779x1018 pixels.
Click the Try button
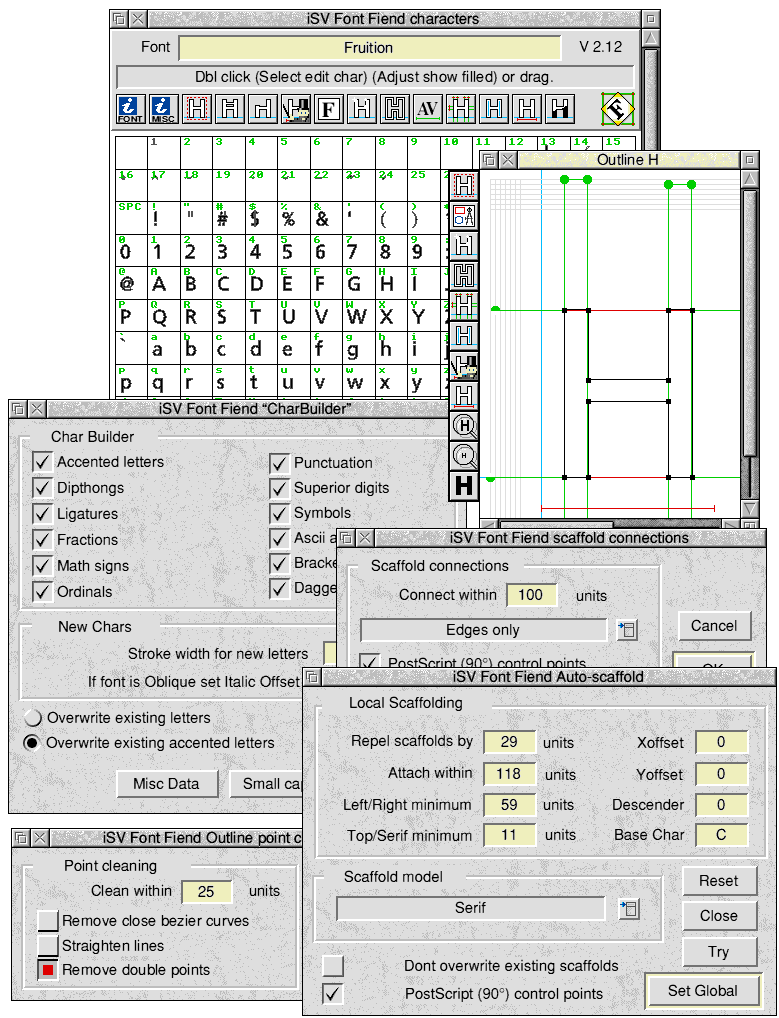pyautogui.click(x=719, y=952)
